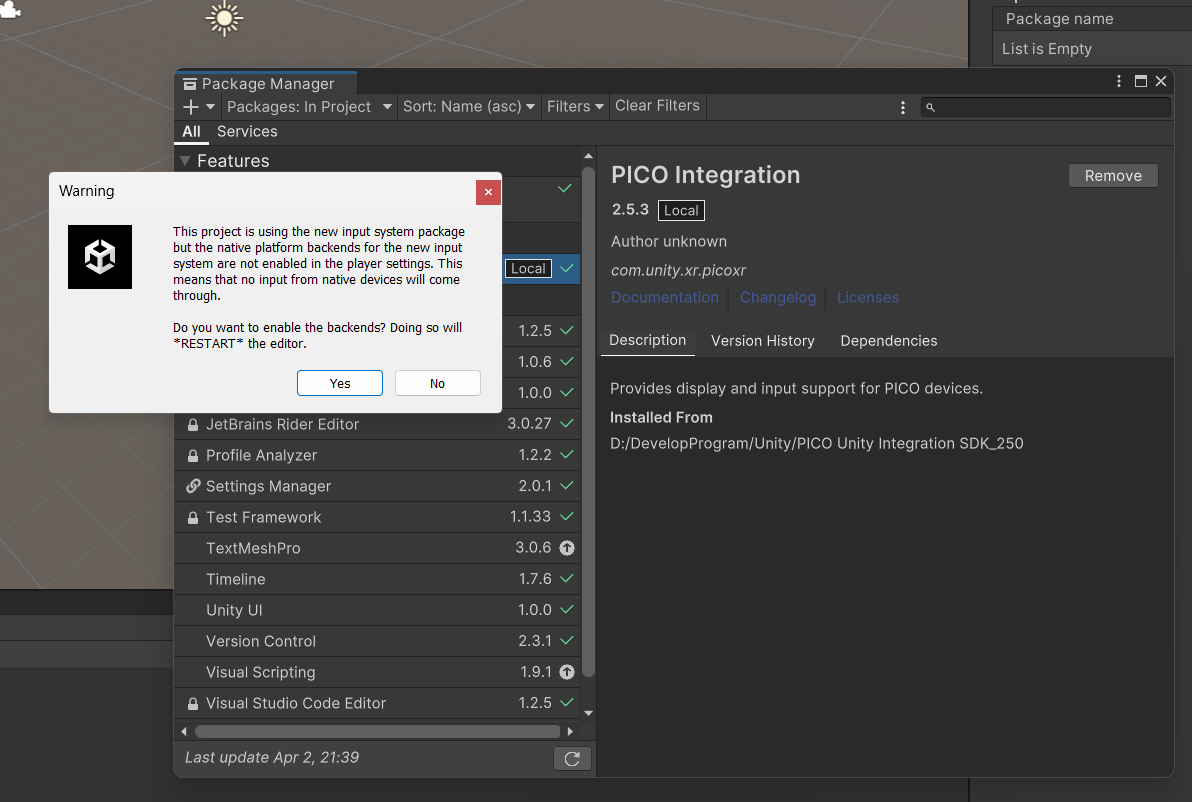Click the lock icon on Profile Analyzer
The width and height of the screenshot is (1192, 802).
pyautogui.click(x=193, y=456)
